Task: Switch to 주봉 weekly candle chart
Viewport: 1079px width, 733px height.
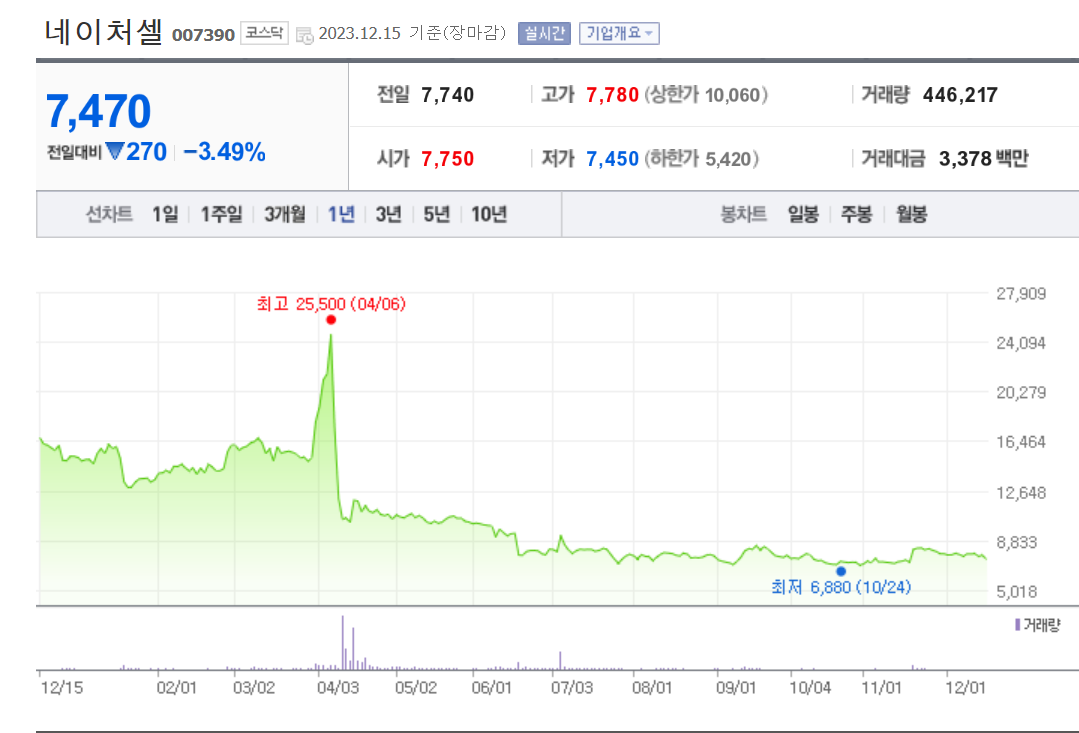Action: pos(857,214)
